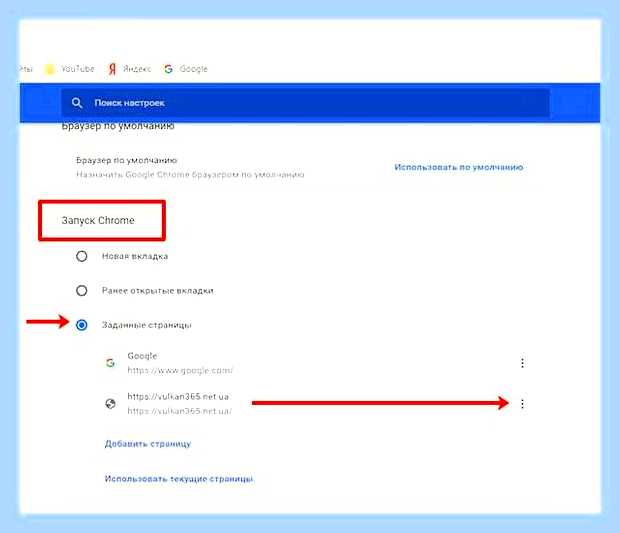Open the Google bookmark in bookmarks bar
The width and height of the screenshot is (620, 533).
pyautogui.click(x=186, y=69)
